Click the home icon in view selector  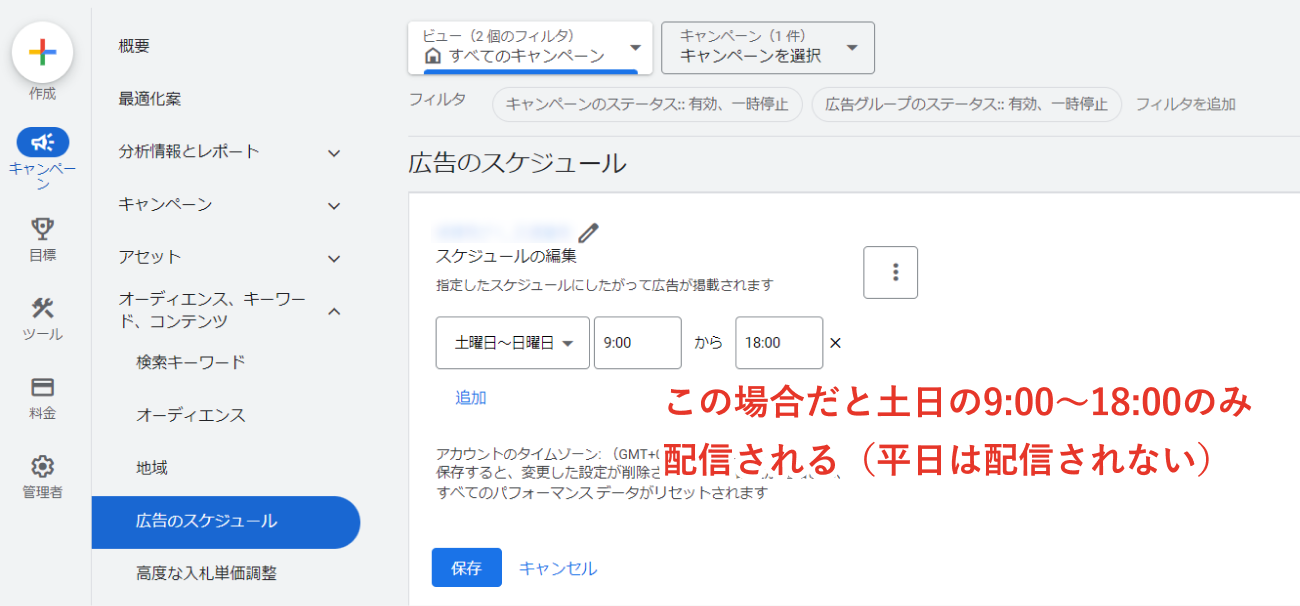[x=433, y=56]
